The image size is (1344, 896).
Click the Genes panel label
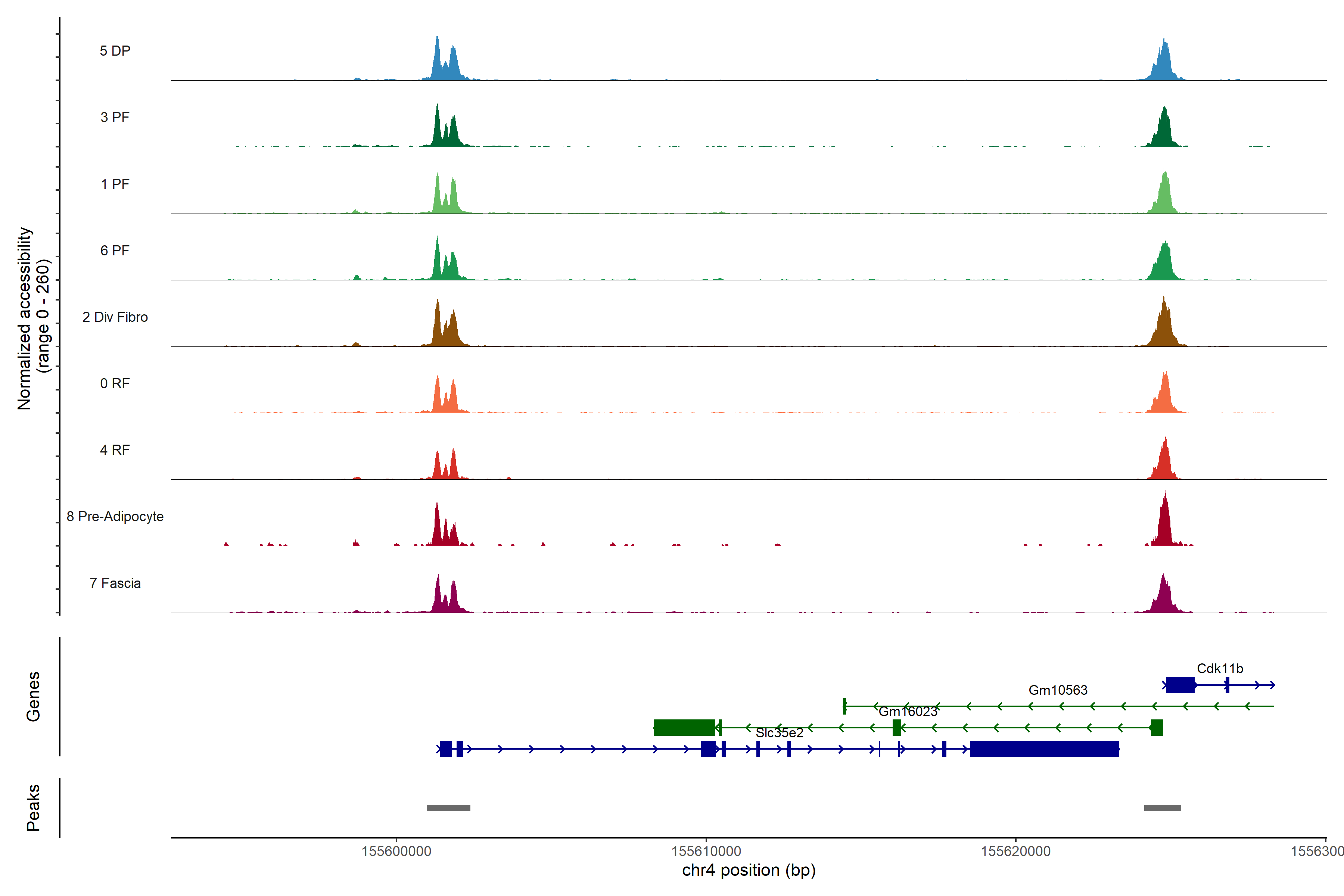click(x=33, y=696)
